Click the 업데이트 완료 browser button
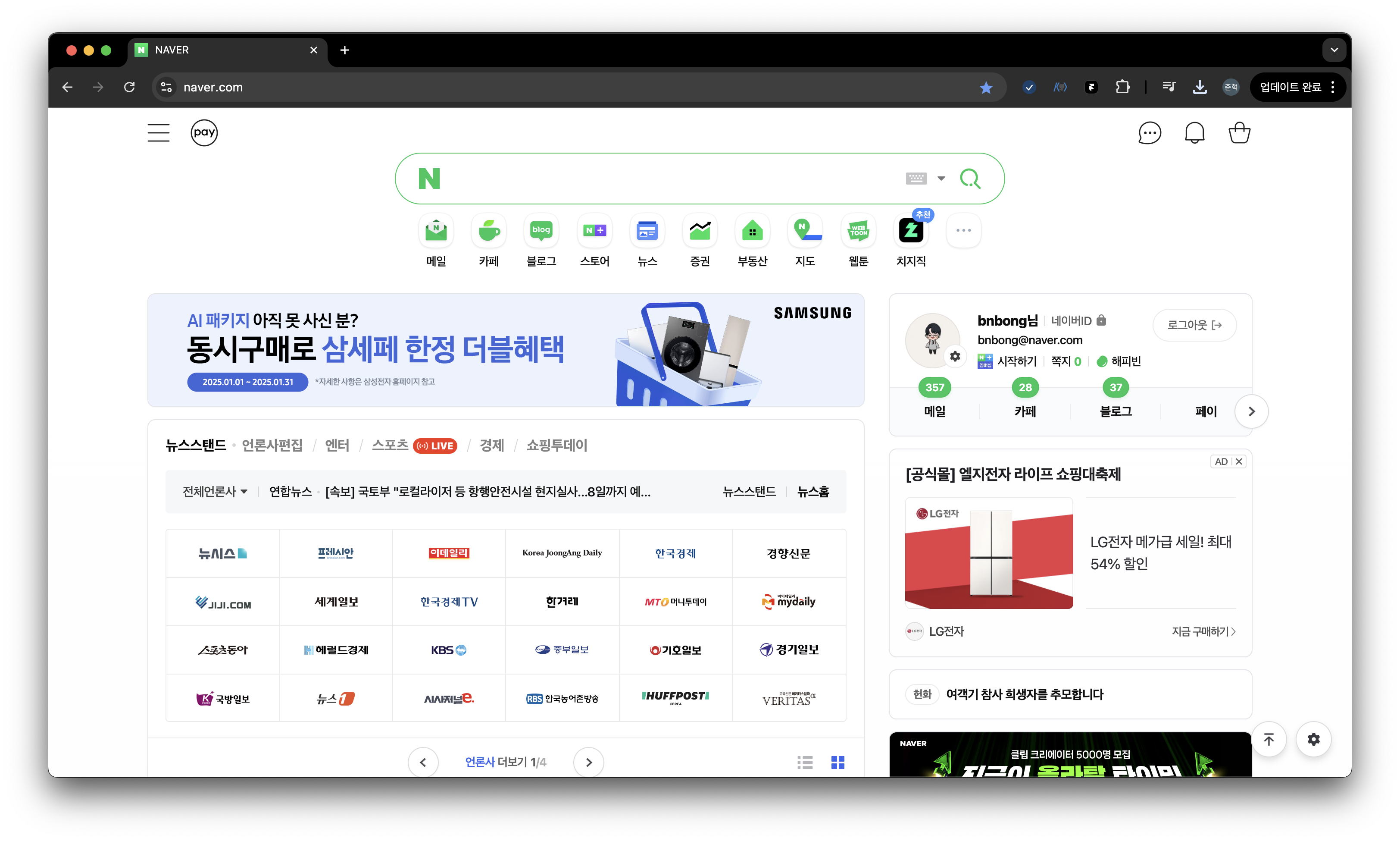Screen dimensions: 1400x841 [x=1290, y=87]
